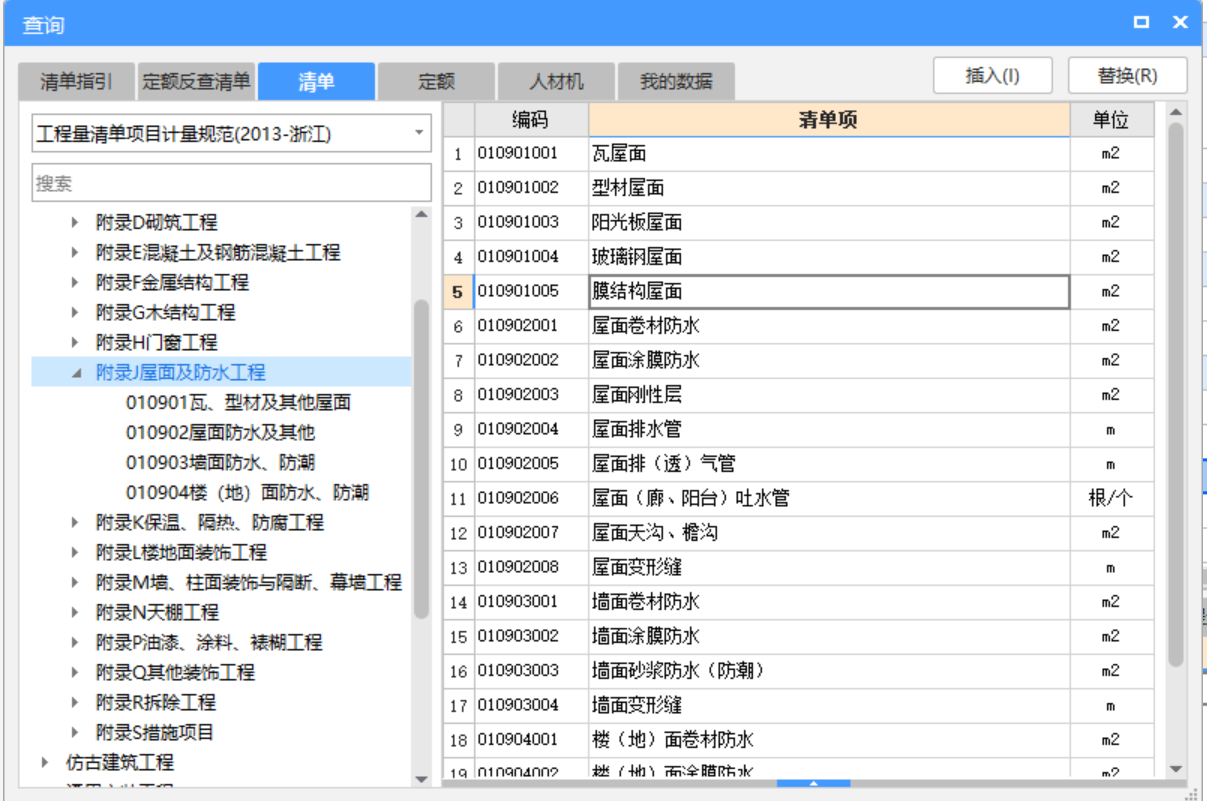This screenshot has height=801, width=1207.
Task: Select the 墙面涂膜防水 row
Action: point(798,636)
